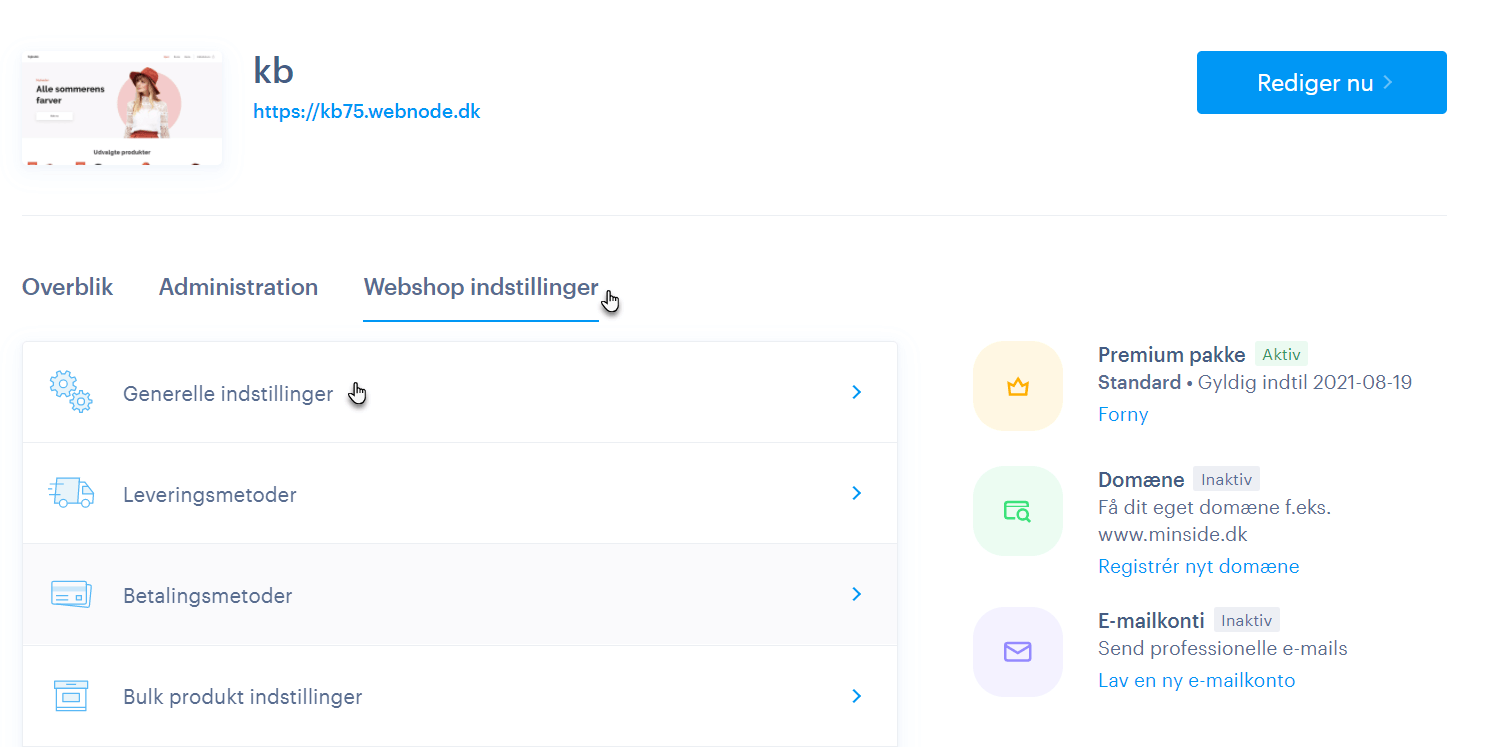
Task: Click Registrér nyt domæne link
Action: [1198, 566]
